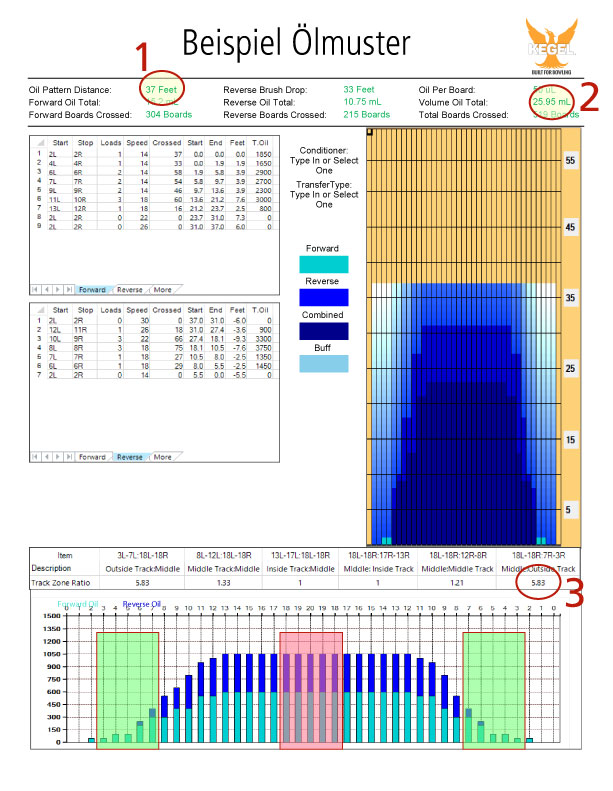Open the highlighted Forward tab in the 9-row grid
613x791 pixels.
click(x=92, y=290)
